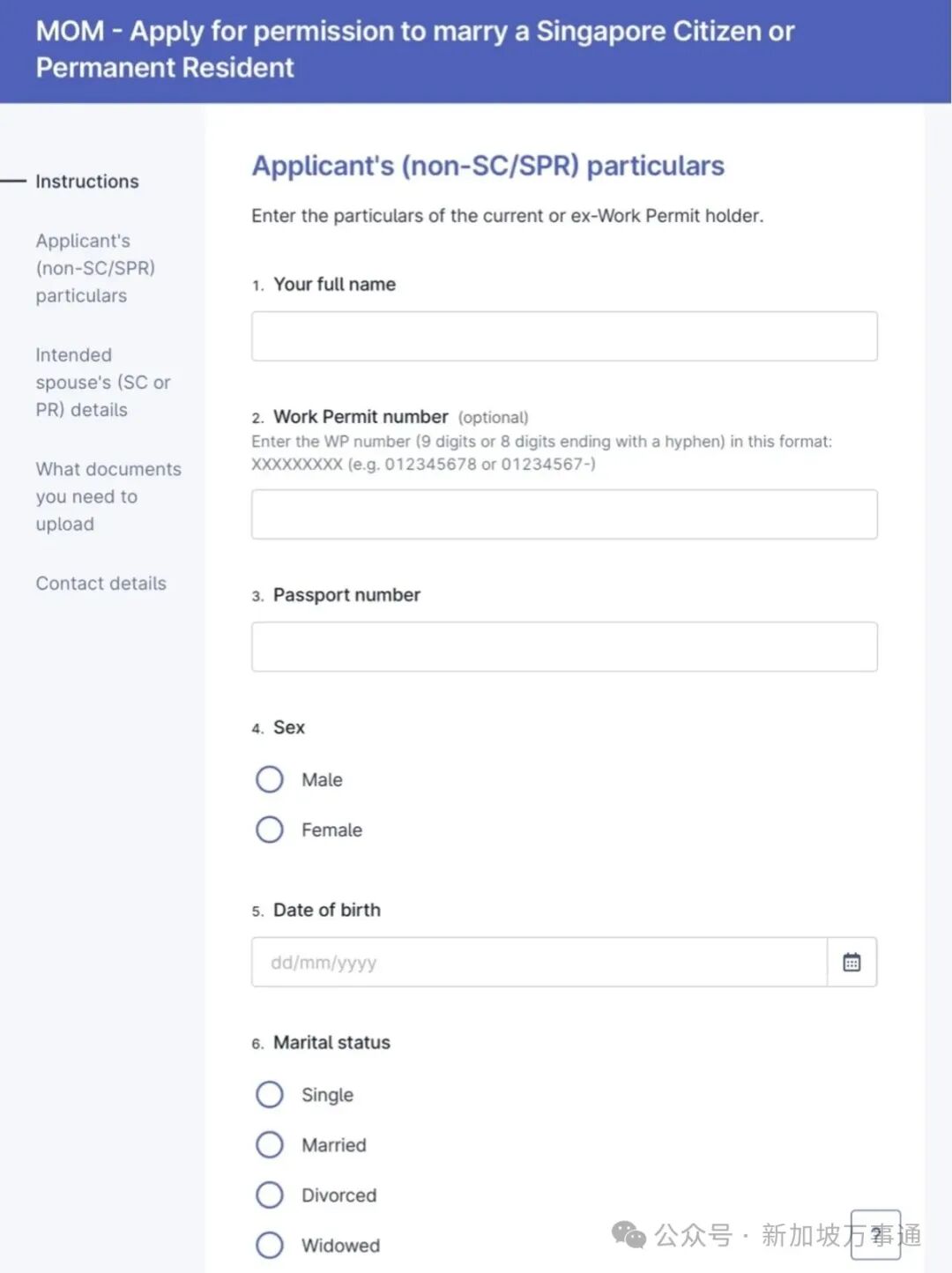Click the help question mark button
This screenshot has height=1273, width=952.
click(875, 1234)
